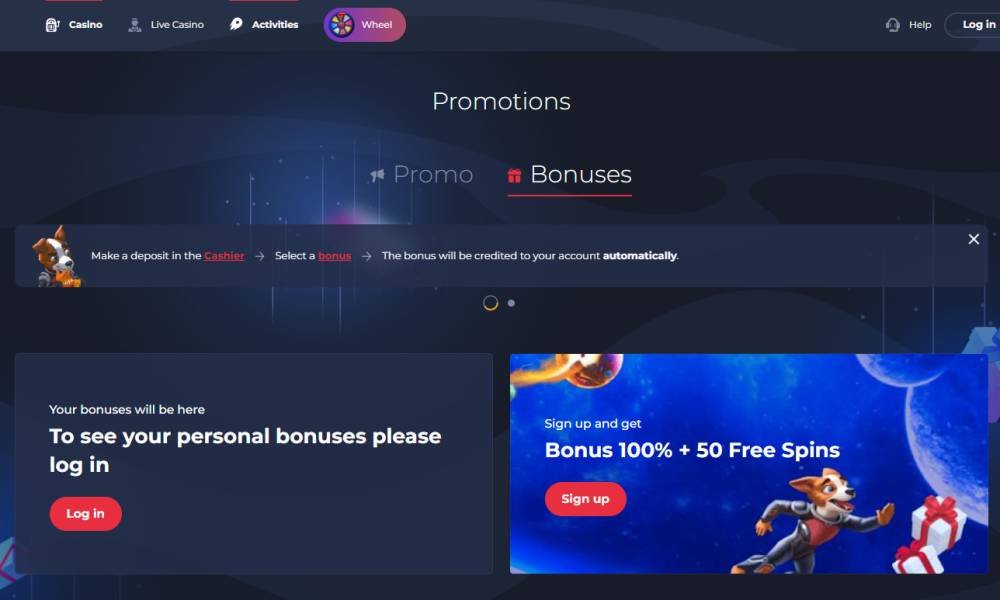Open the Bonus 100% + 50 Free Spins banner
1000x600 pixels.
coord(749,464)
